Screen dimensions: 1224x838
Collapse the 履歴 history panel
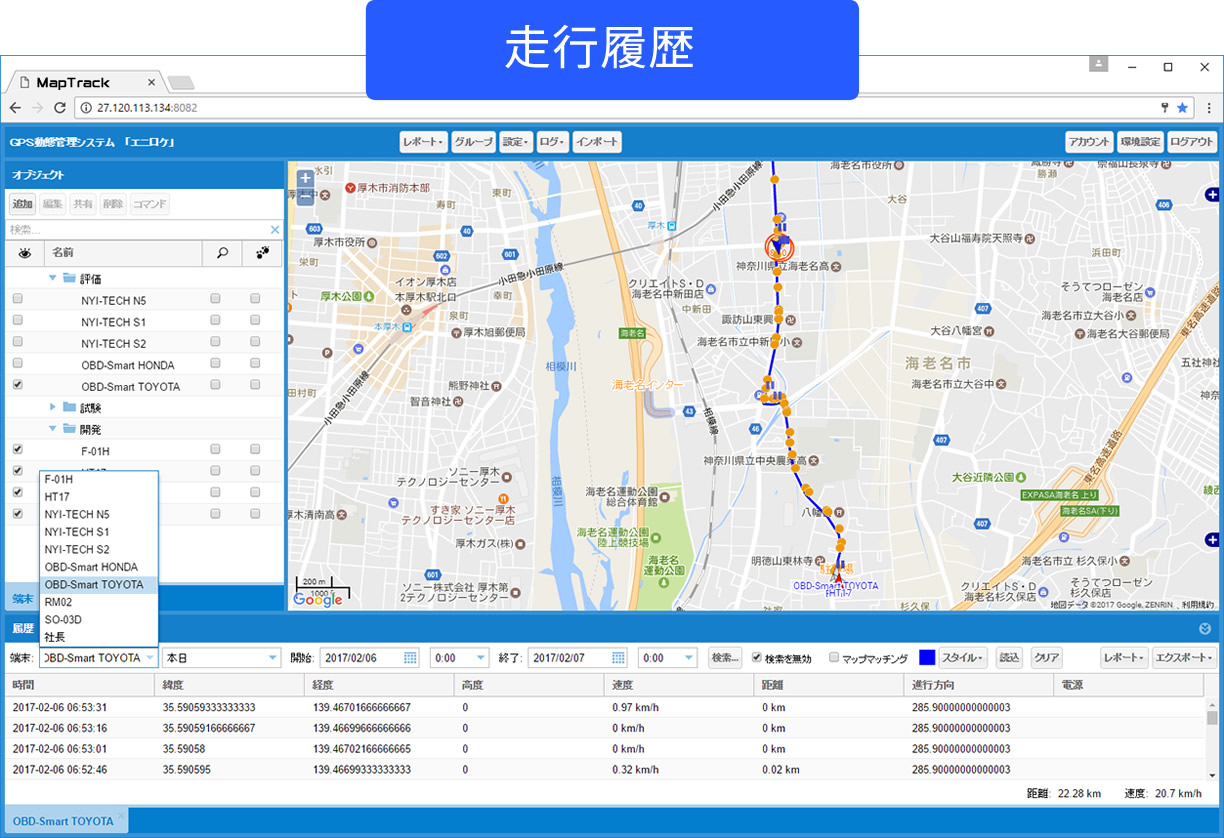pos(1205,629)
